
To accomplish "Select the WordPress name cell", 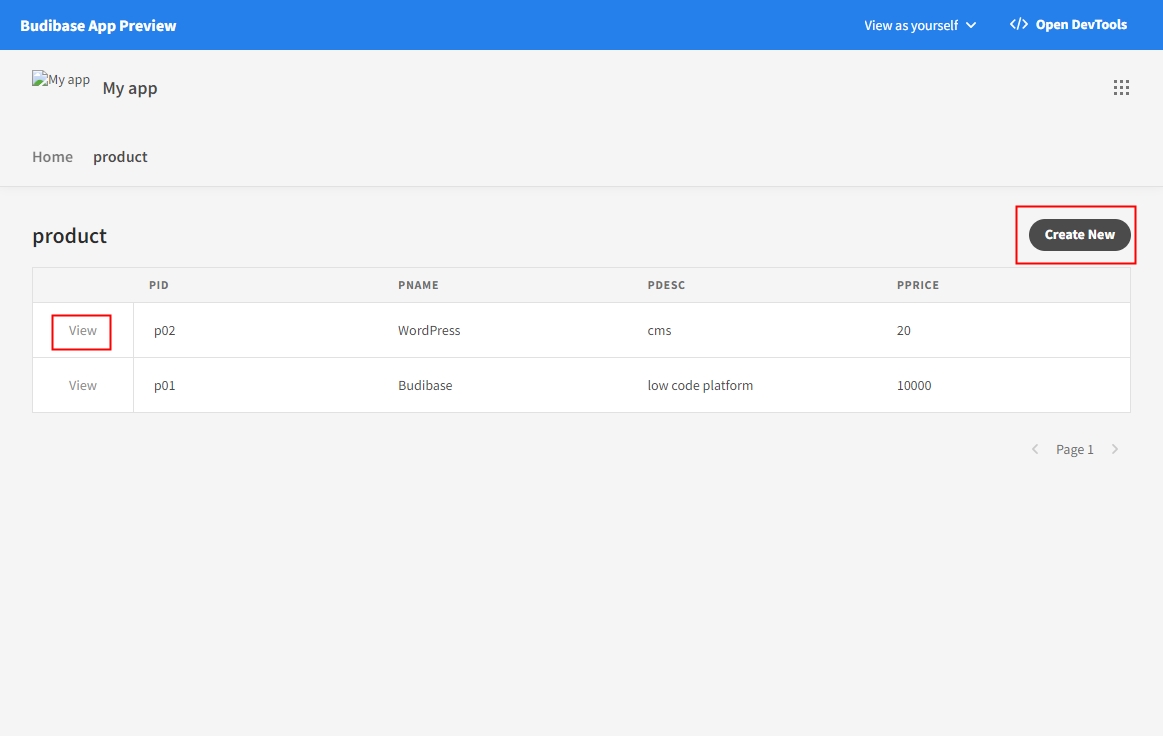I will tap(429, 331).
